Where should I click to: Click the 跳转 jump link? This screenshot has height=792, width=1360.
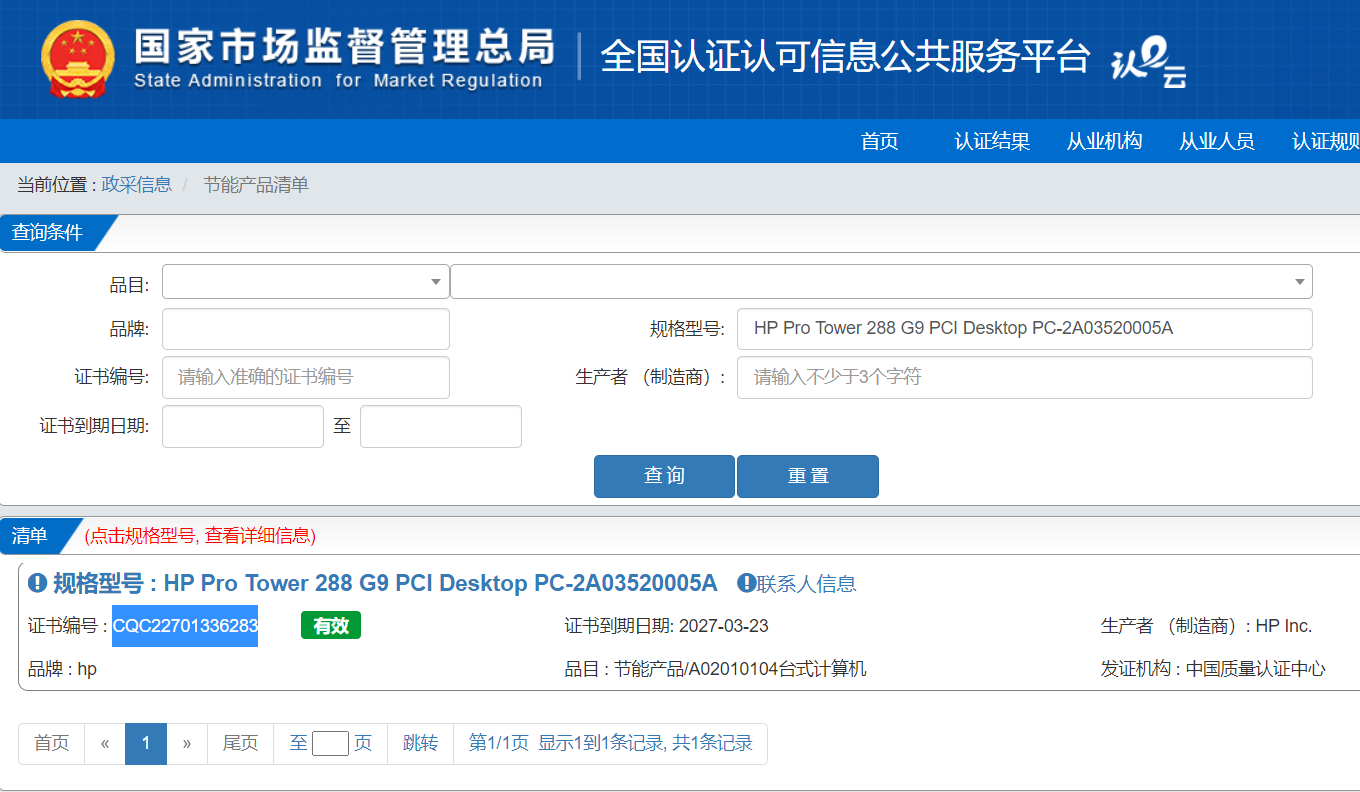[420, 744]
